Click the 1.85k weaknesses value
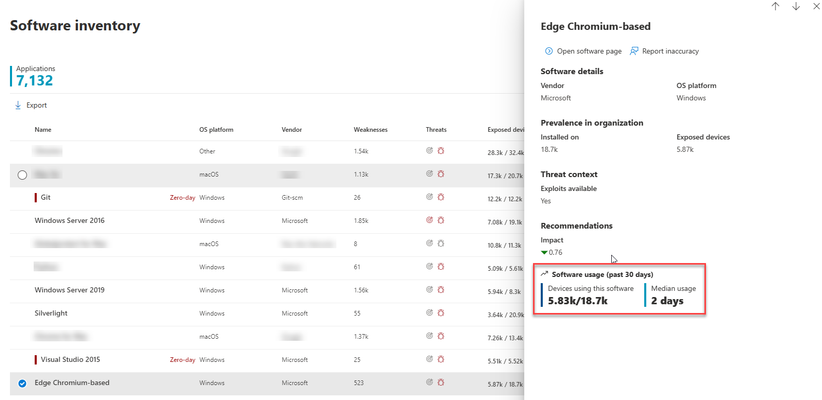822x400 pixels. pos(361,221)
